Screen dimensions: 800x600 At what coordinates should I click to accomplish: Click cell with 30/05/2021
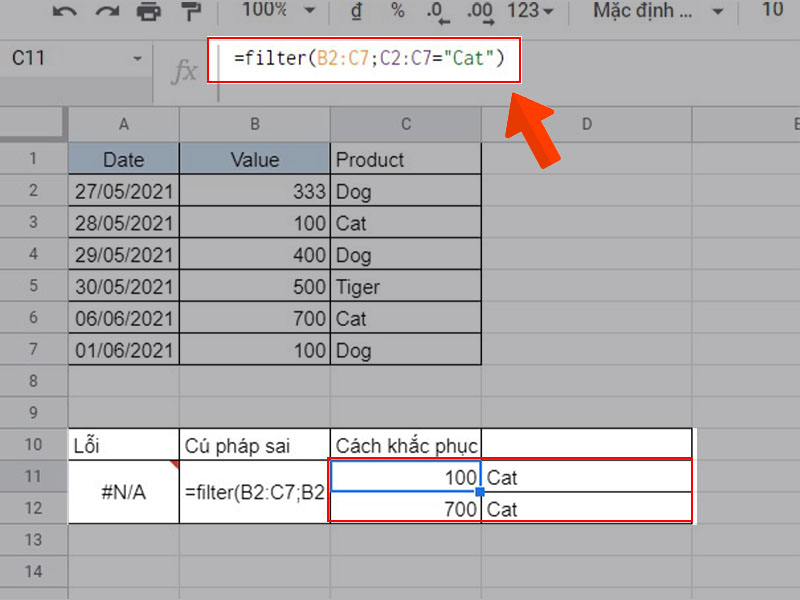point(123,286)
